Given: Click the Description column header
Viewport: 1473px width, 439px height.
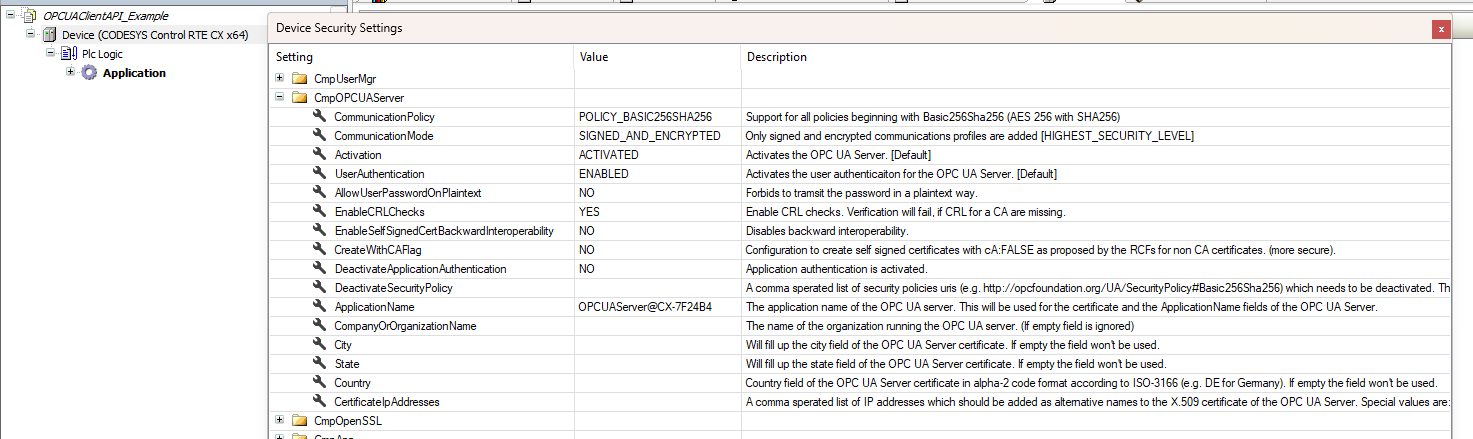Looking at the screenshot, I should point(776,57).
